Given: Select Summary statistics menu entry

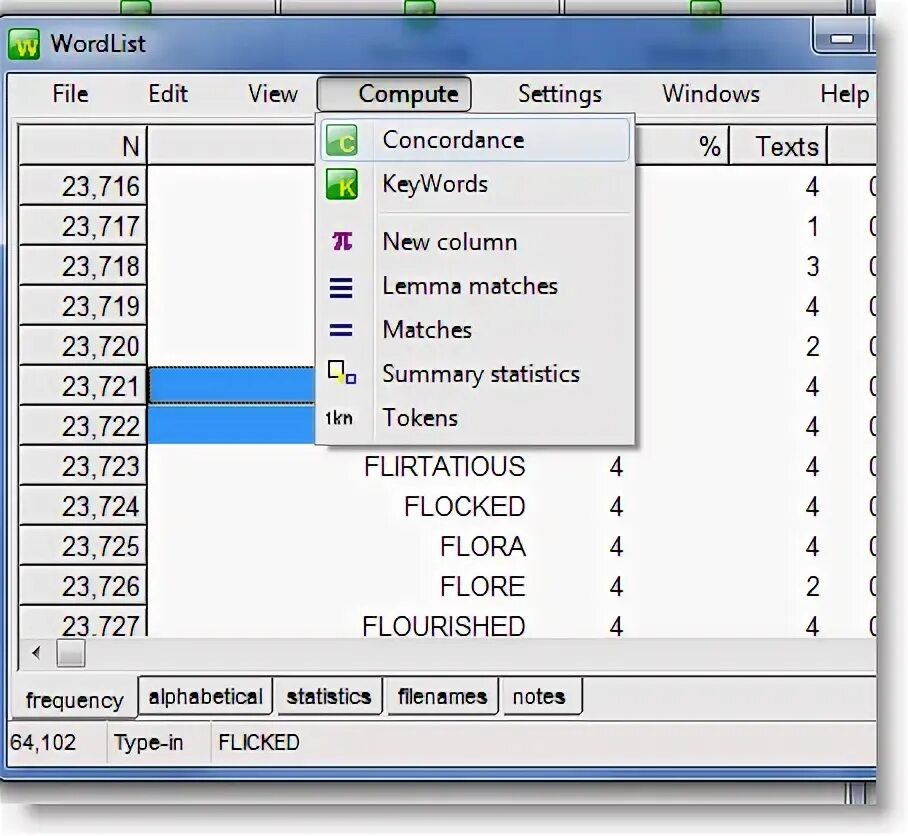Looking at the screenshot, I should 475,374.
